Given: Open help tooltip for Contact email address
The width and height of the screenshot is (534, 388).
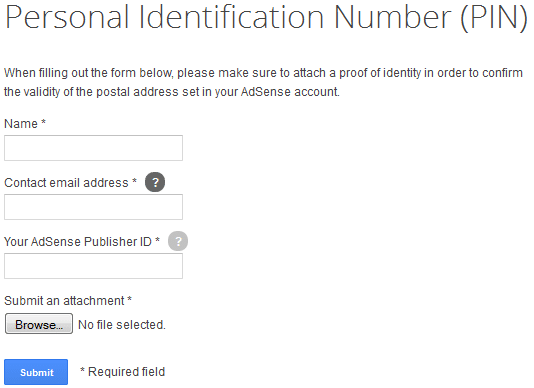Looking at the screenshot, I should tap(155, 182).
